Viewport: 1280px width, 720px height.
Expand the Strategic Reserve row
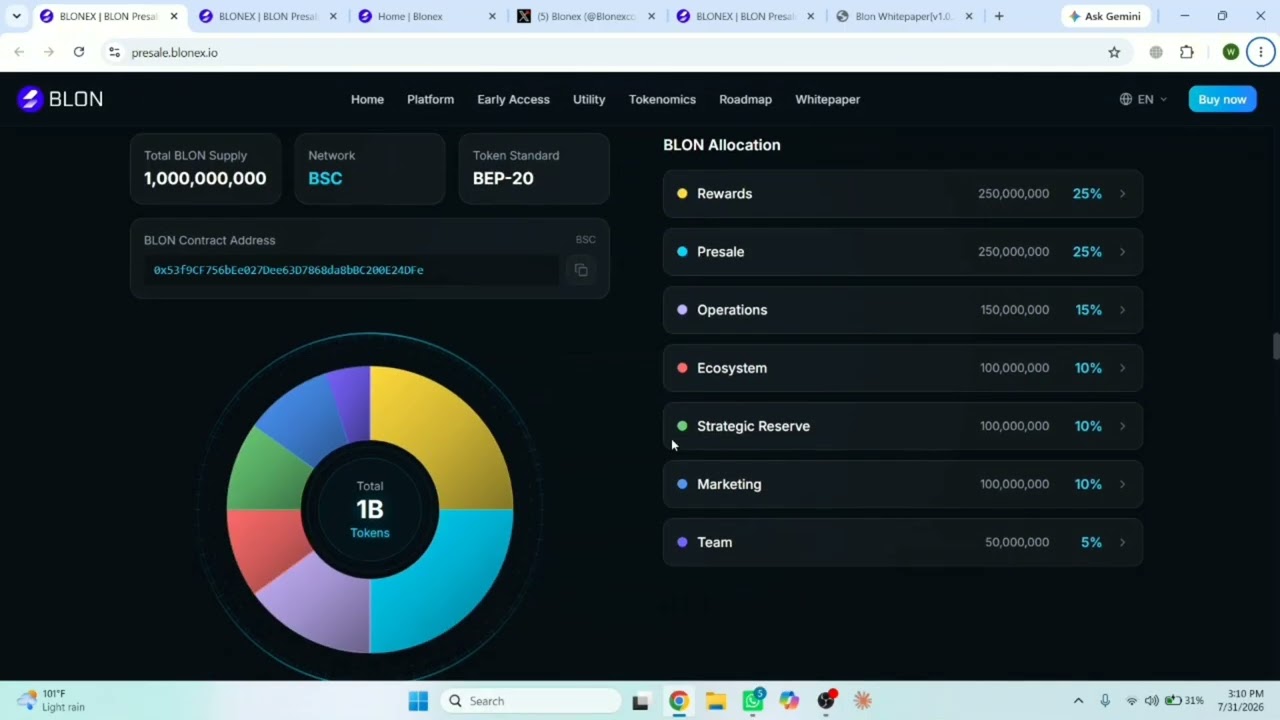click(902, 426)
